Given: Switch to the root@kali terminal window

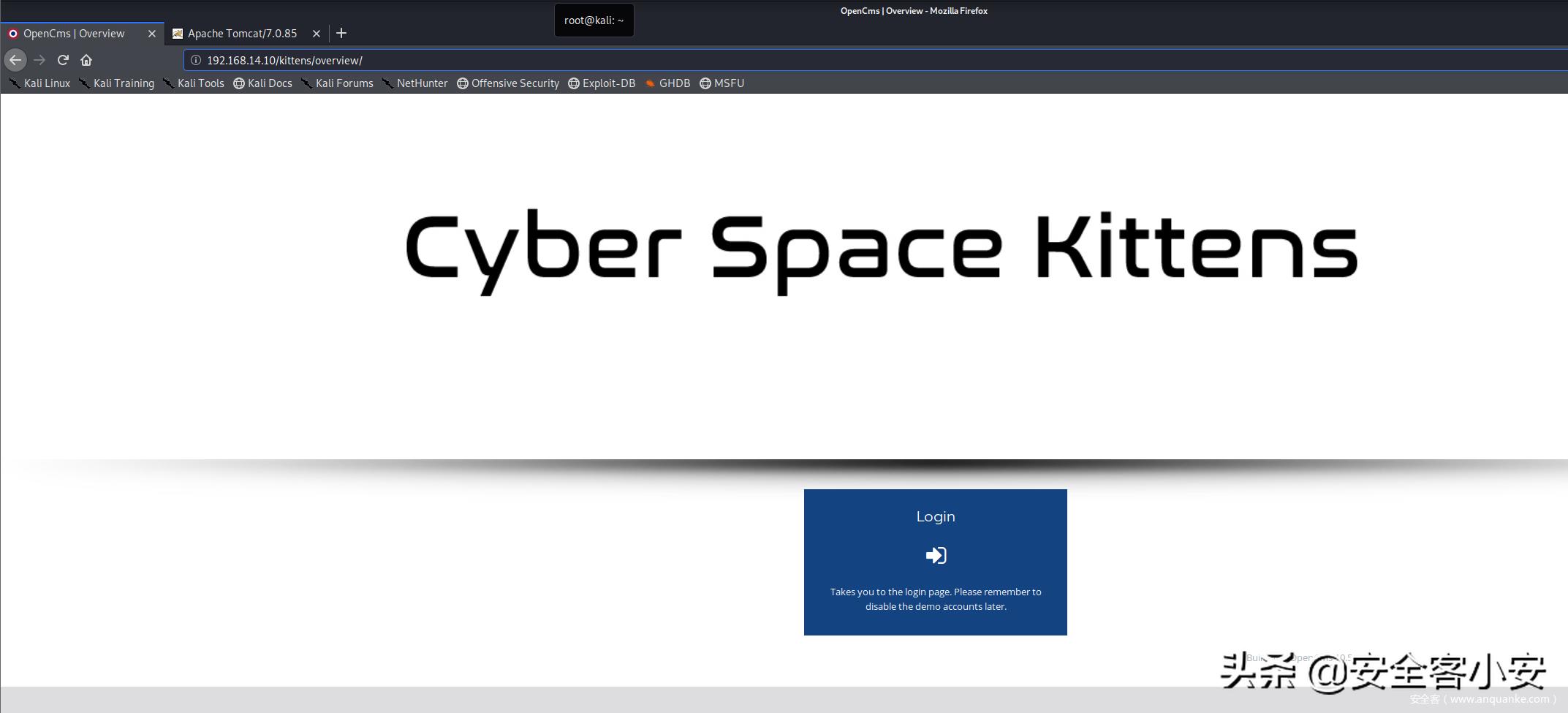Looking at the screenshot, I should pyautogui.click(x=594, y=20).
